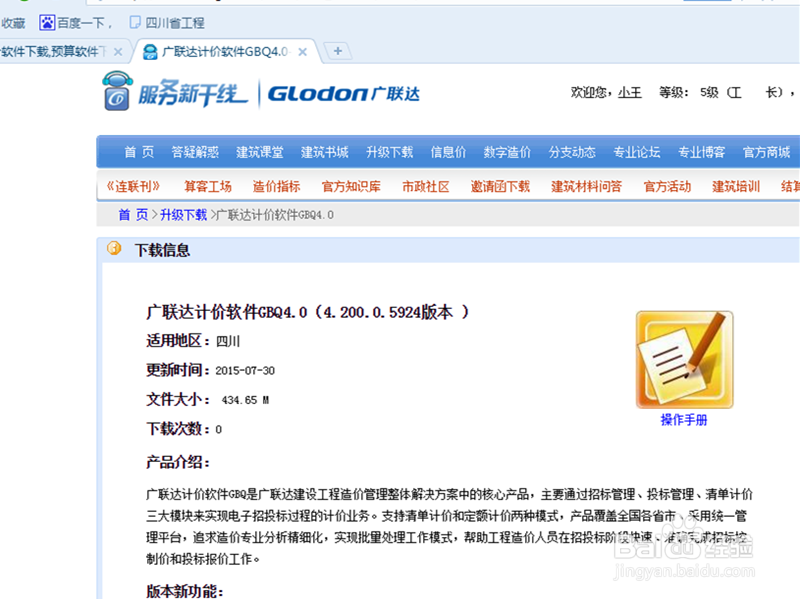Image resolution: width=800 pixels, height=599 pixels.
Task: Close the 软件下载,预算软件 tab
Action: point(118,52)
